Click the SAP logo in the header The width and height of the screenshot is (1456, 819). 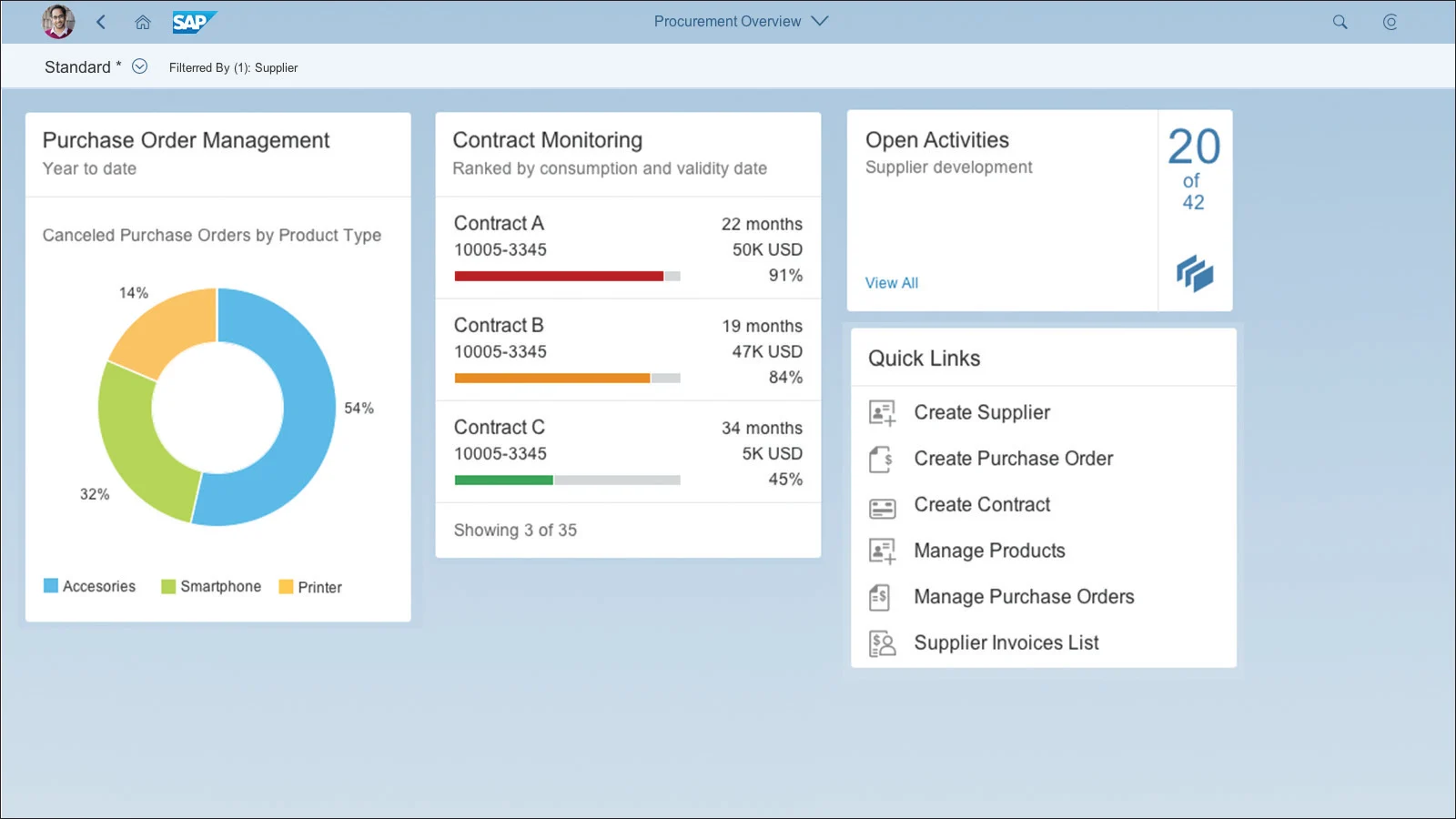pyautogui.click(x=194, y=21)
